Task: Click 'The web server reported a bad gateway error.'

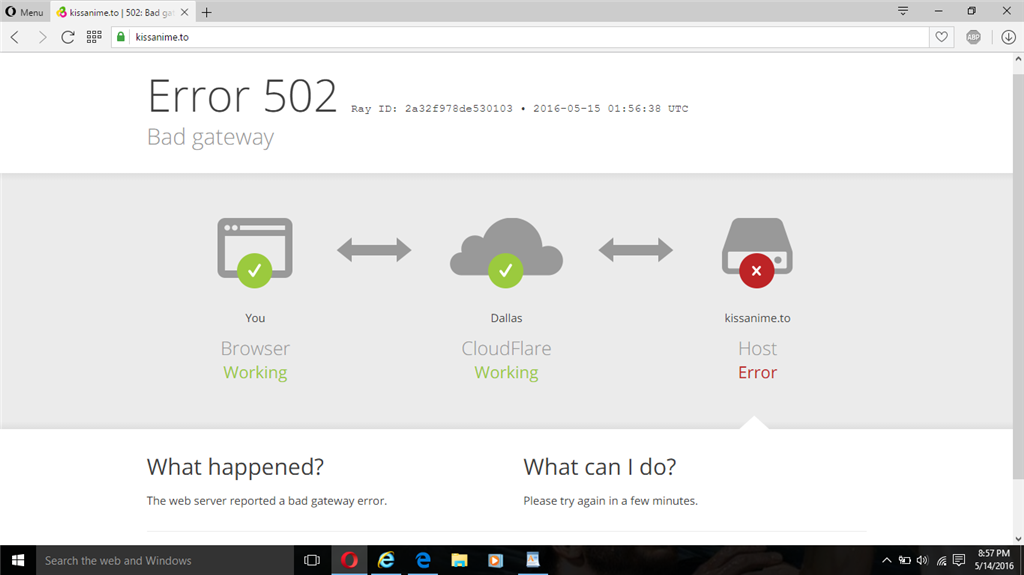Action: point(266,501)
